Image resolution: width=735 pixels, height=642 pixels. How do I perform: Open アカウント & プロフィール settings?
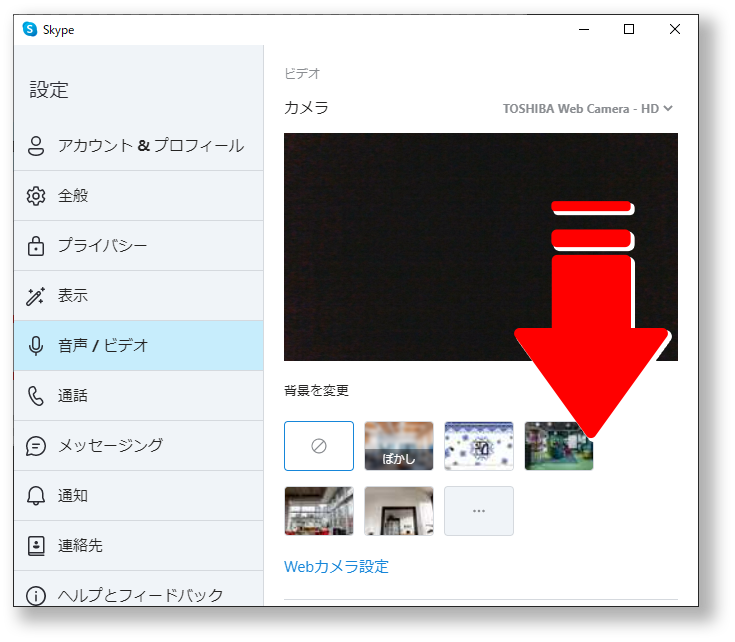click(139, 146)
